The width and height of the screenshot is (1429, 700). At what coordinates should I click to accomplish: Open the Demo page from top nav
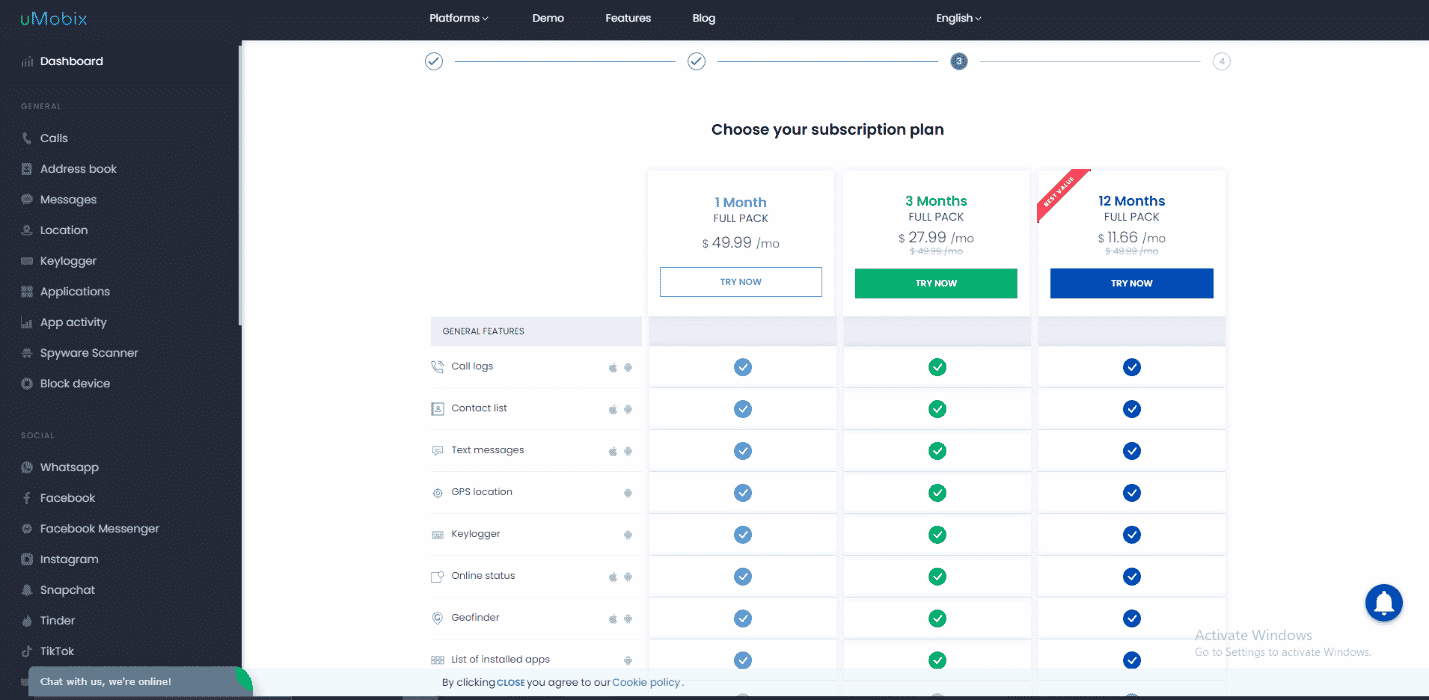pyautogui.click(x=548, y=18)
